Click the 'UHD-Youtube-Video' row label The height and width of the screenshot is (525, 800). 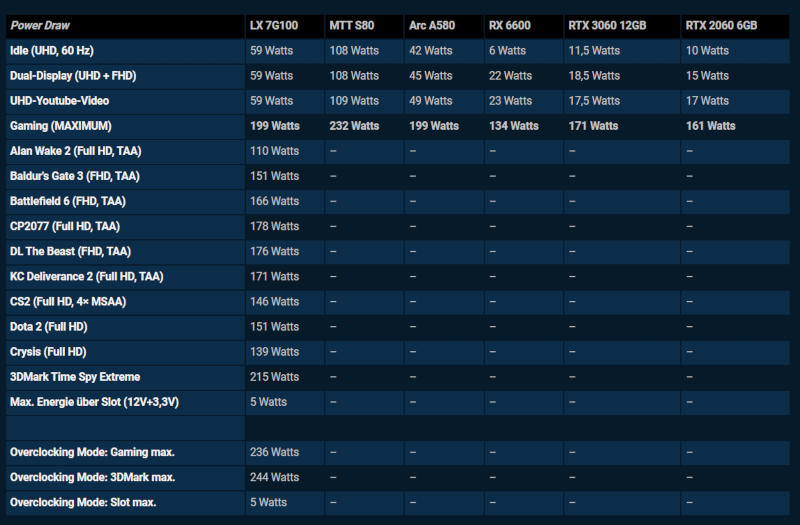pos(59,101)
